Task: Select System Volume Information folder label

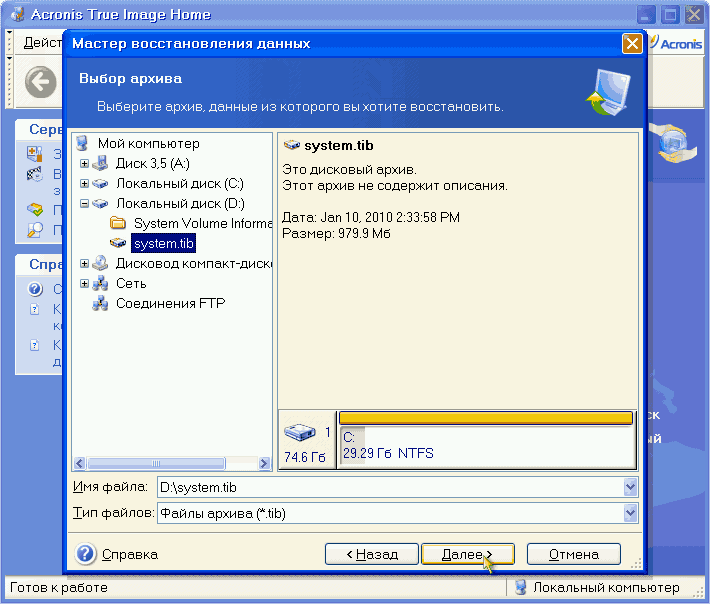Action: (x=203, y=223)
